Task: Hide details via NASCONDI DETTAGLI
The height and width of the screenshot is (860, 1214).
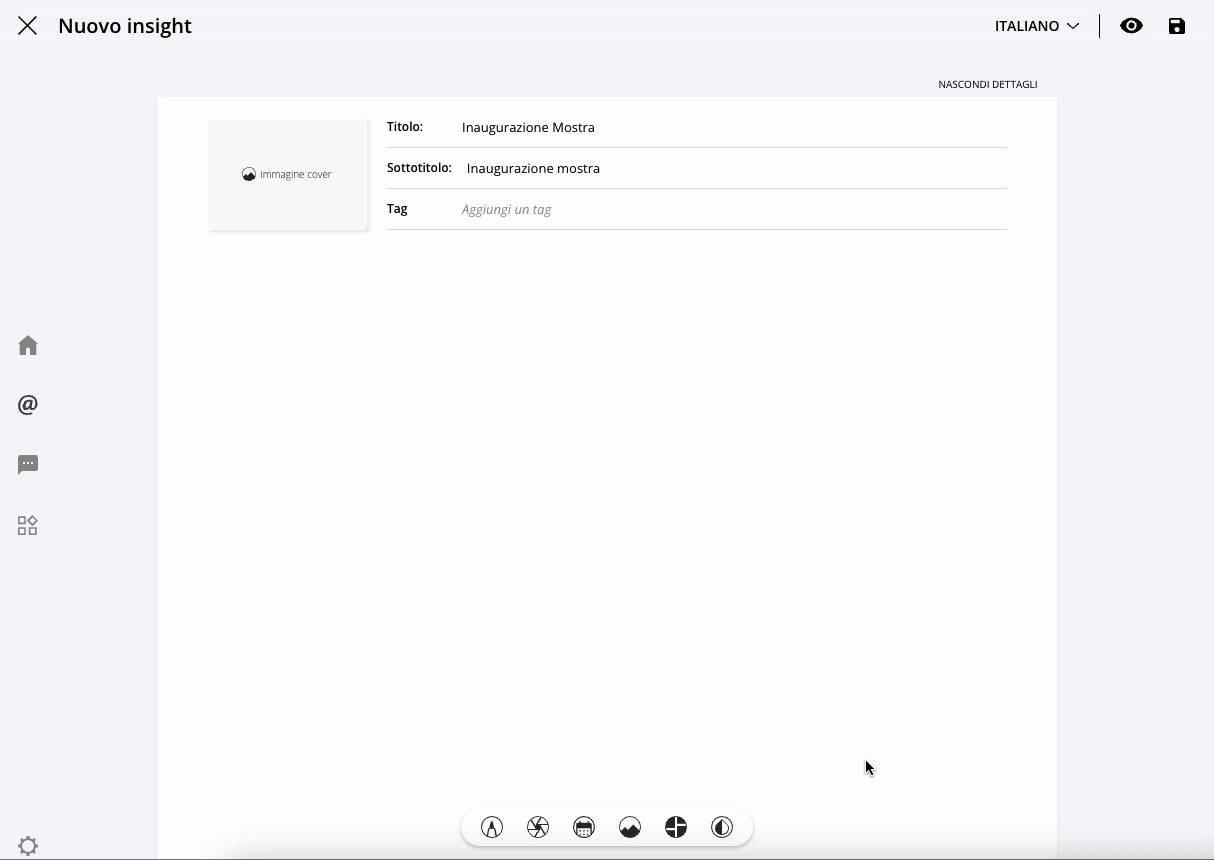Action: 987,84
